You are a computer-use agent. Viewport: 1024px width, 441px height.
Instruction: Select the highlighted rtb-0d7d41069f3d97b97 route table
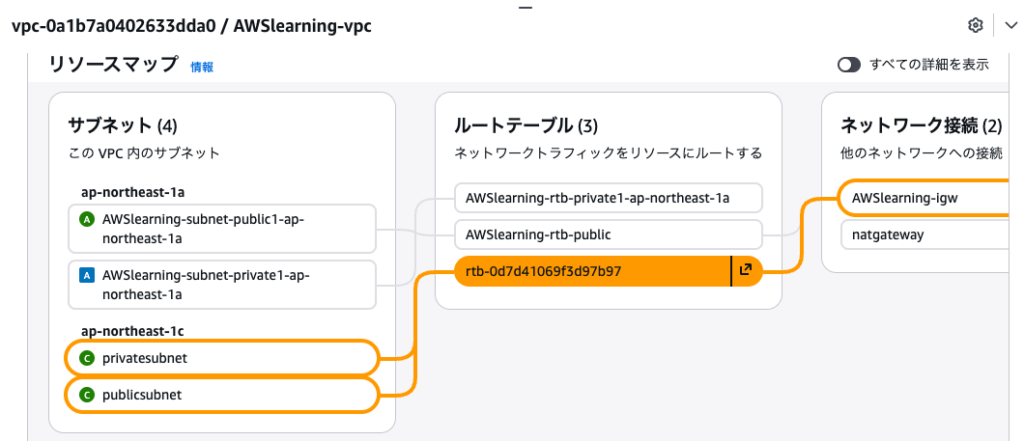tap(590, 270)
